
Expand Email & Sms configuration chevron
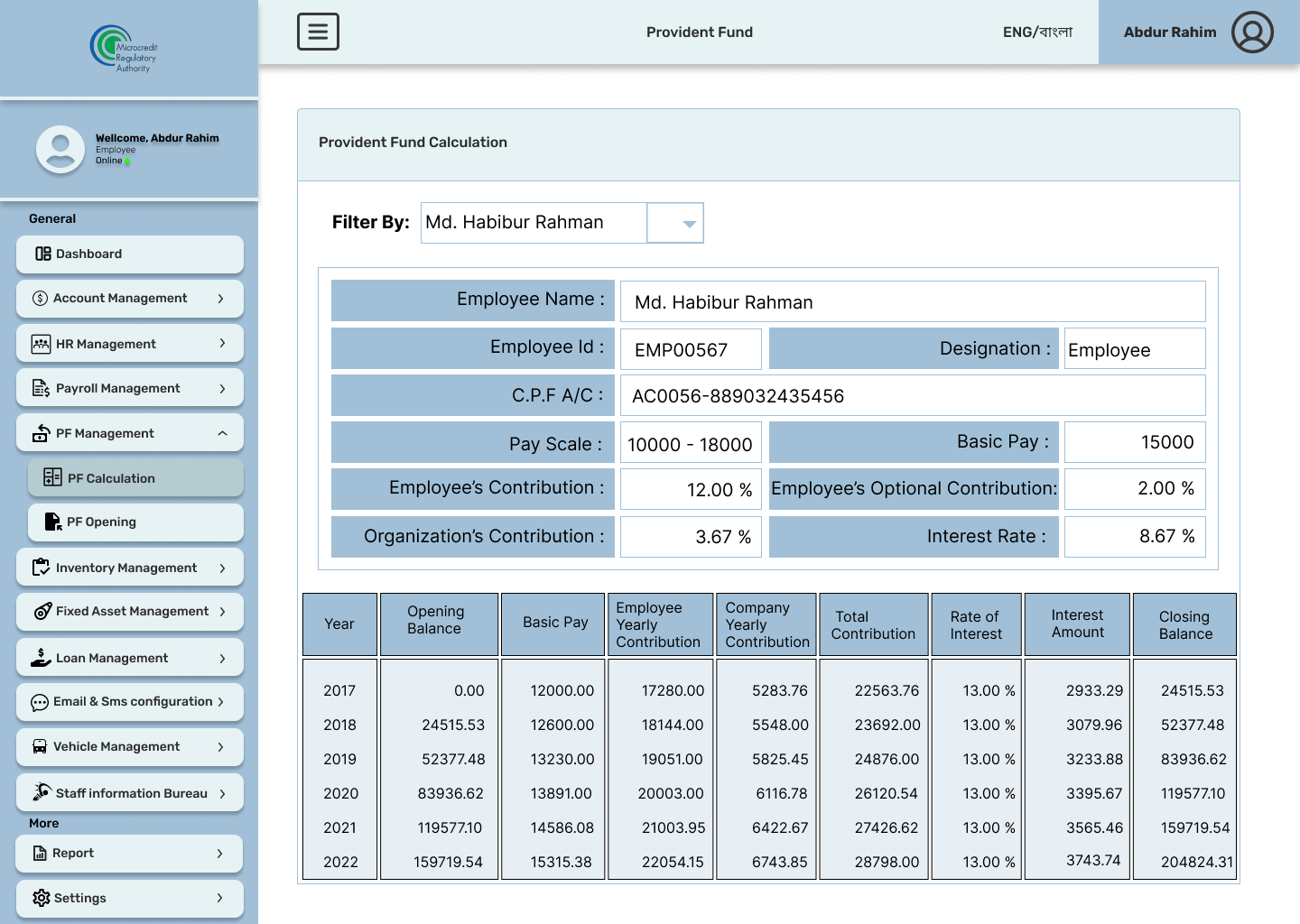pyautogui.click(x=220, y=701)
